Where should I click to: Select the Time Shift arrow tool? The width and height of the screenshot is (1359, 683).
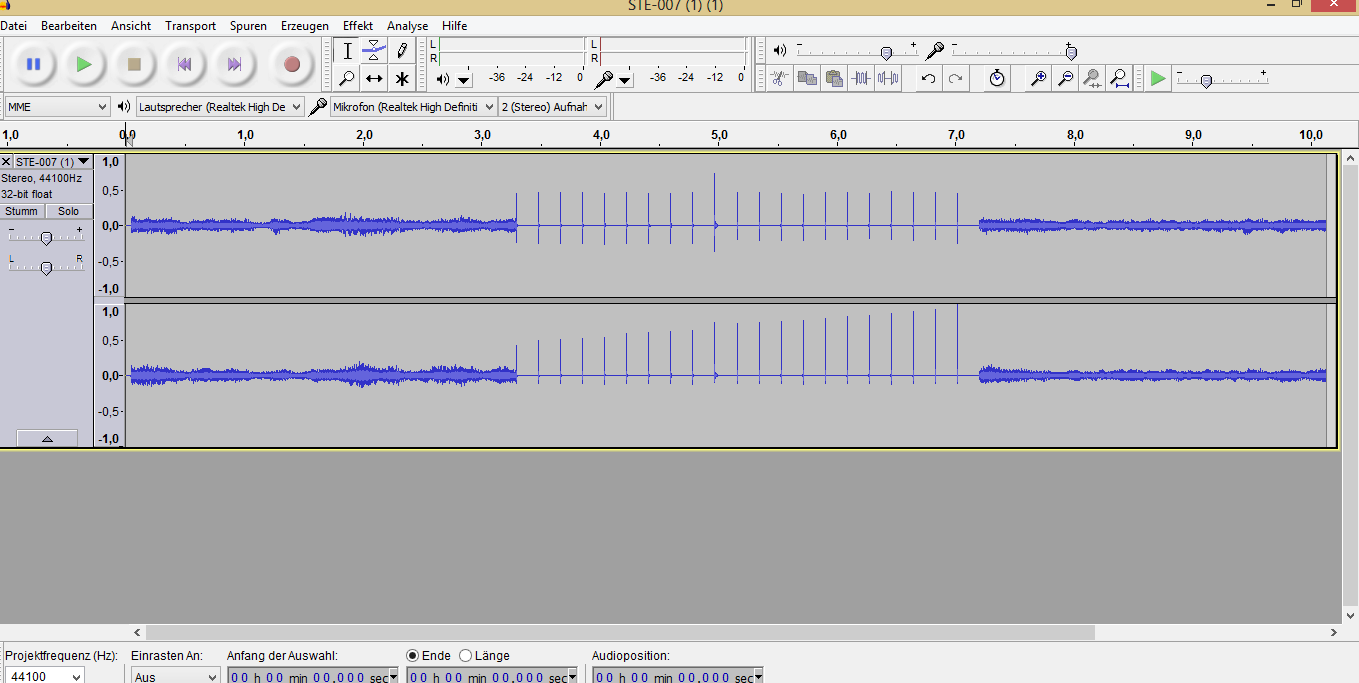[x=374, y=78]
